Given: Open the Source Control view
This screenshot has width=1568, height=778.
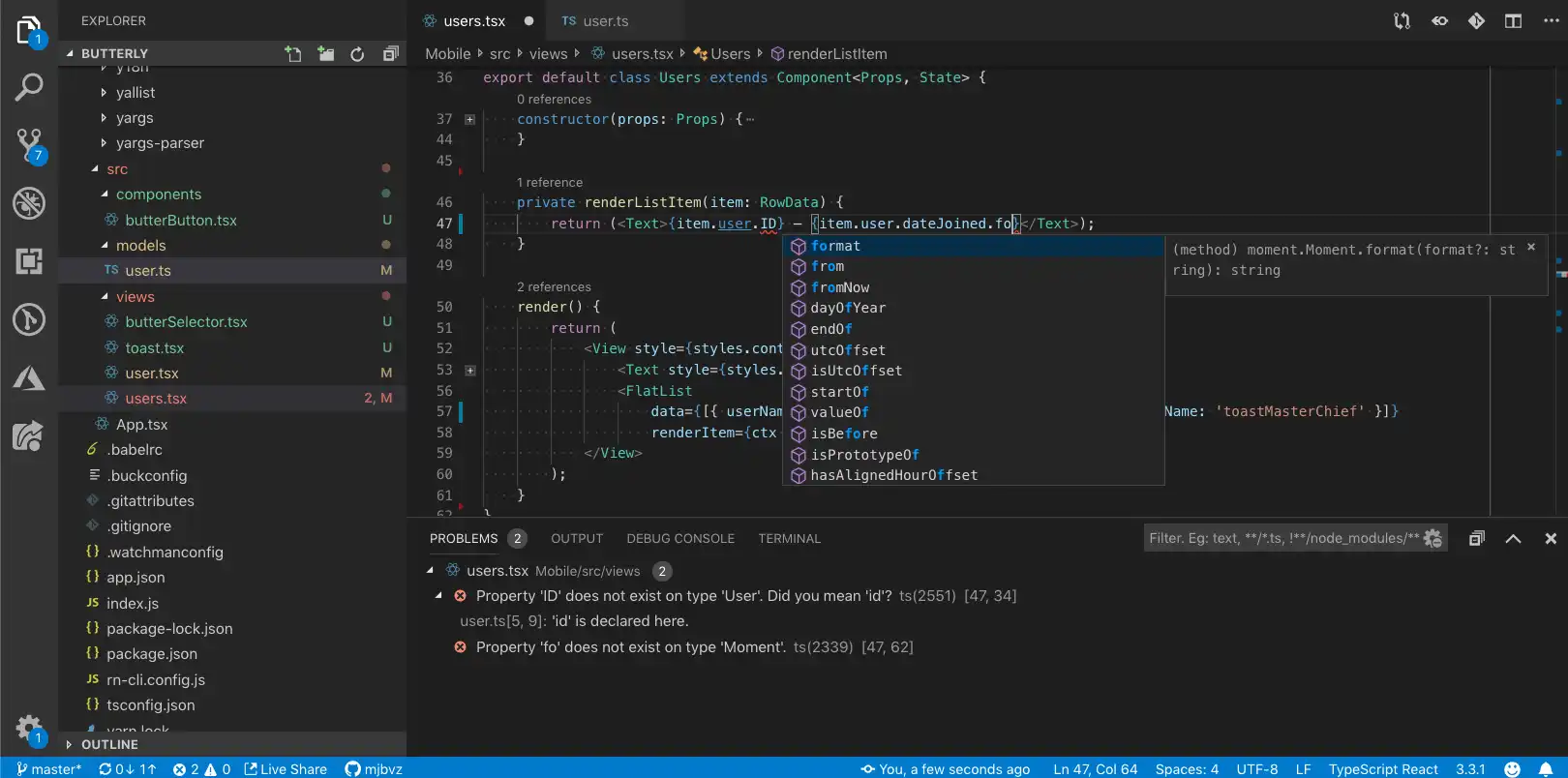Looking at the screenshot, I should click(29, 145).
